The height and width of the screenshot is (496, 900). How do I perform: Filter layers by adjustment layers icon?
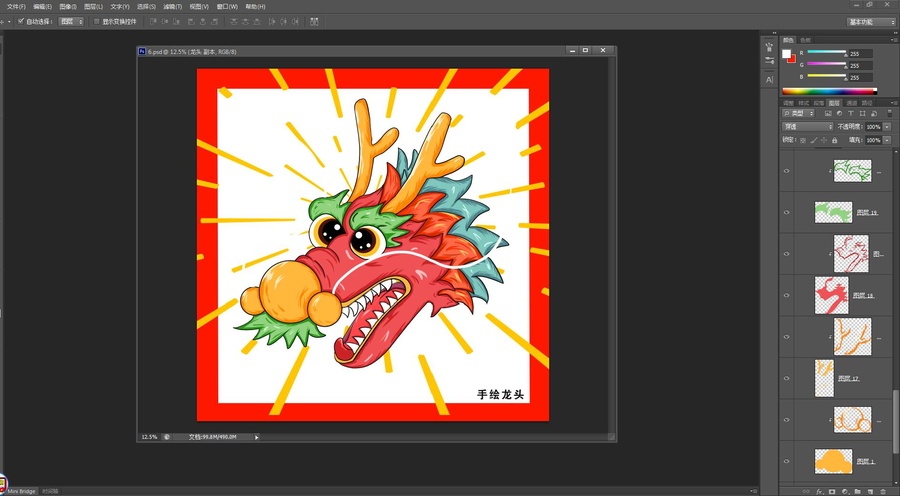[x=839, y=114]
